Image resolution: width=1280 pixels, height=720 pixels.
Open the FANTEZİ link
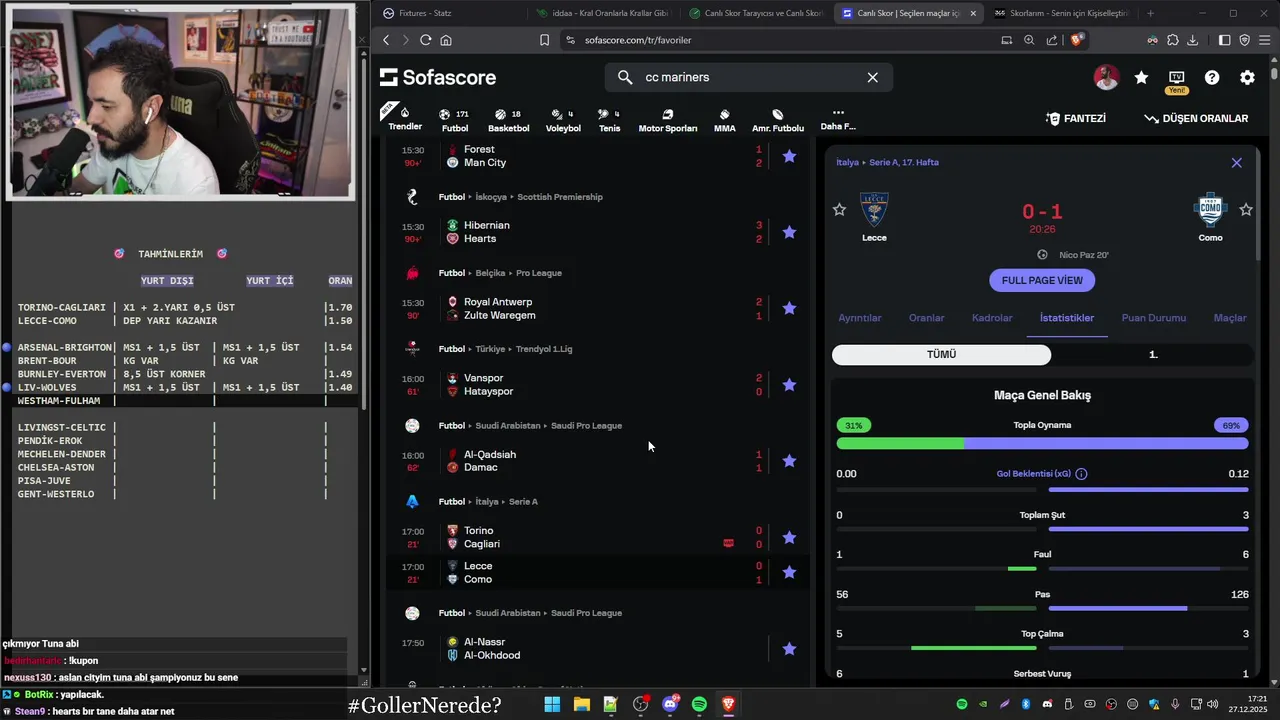tap(1076, 118)
